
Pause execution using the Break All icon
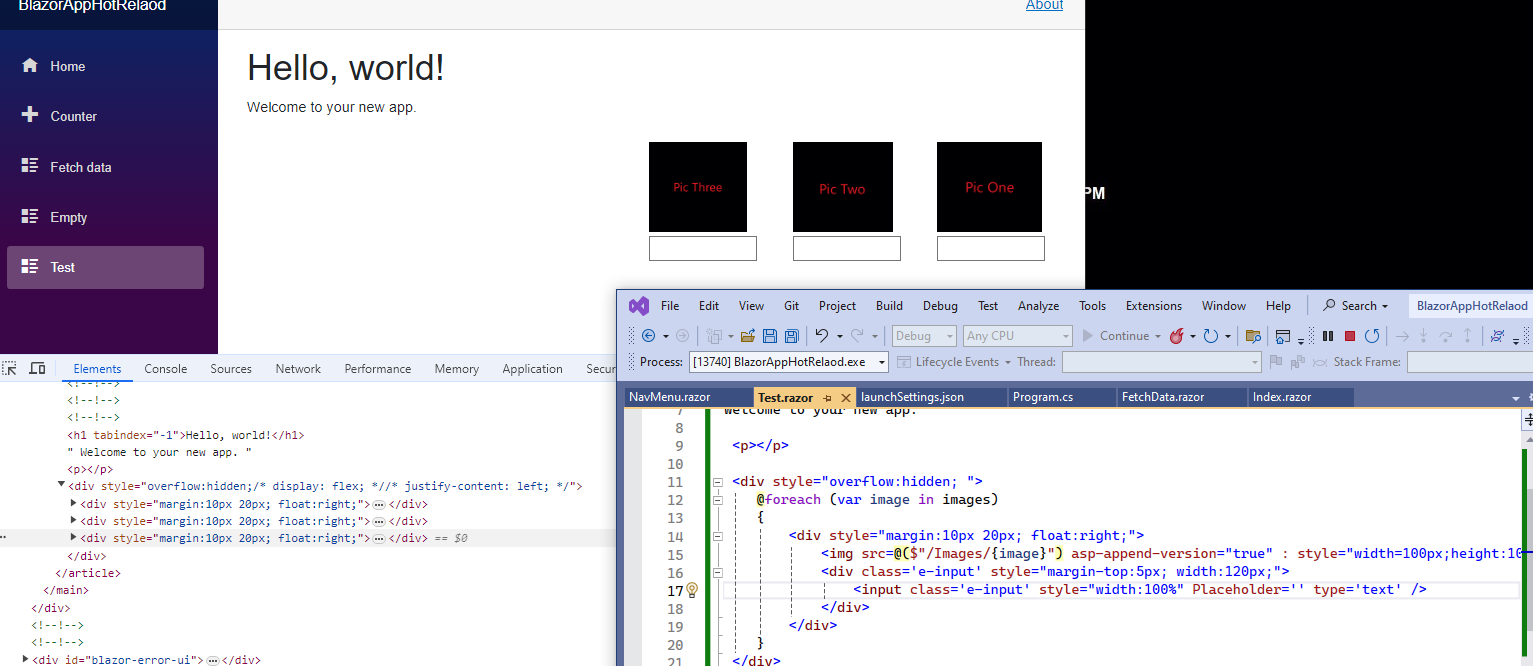tap(1329, 336)
